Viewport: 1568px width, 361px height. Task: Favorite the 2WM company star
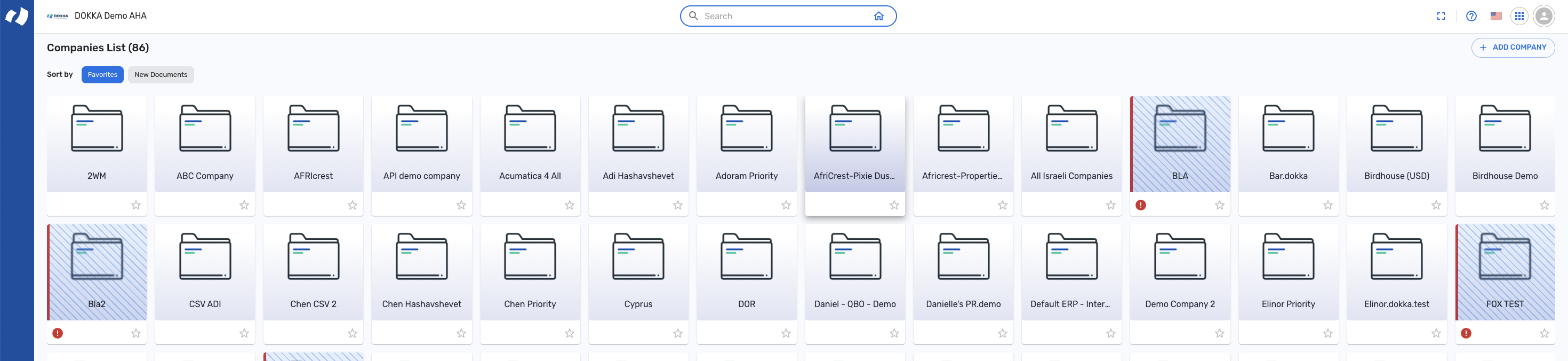pos(136,205)
